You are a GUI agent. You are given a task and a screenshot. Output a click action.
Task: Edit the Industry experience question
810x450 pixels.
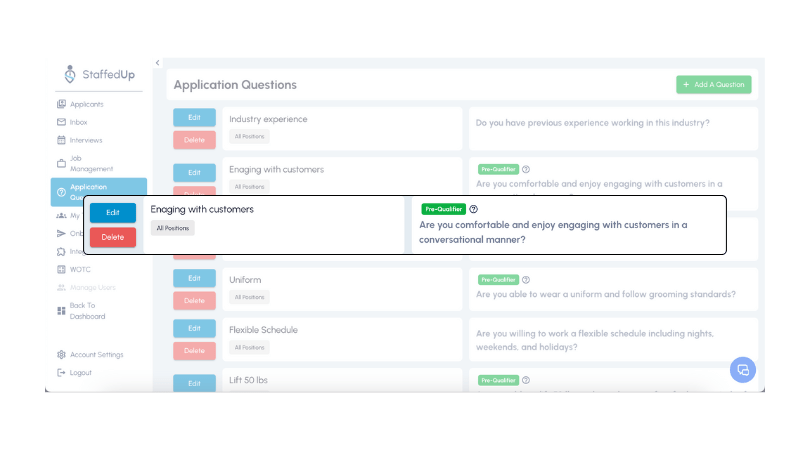194,117
